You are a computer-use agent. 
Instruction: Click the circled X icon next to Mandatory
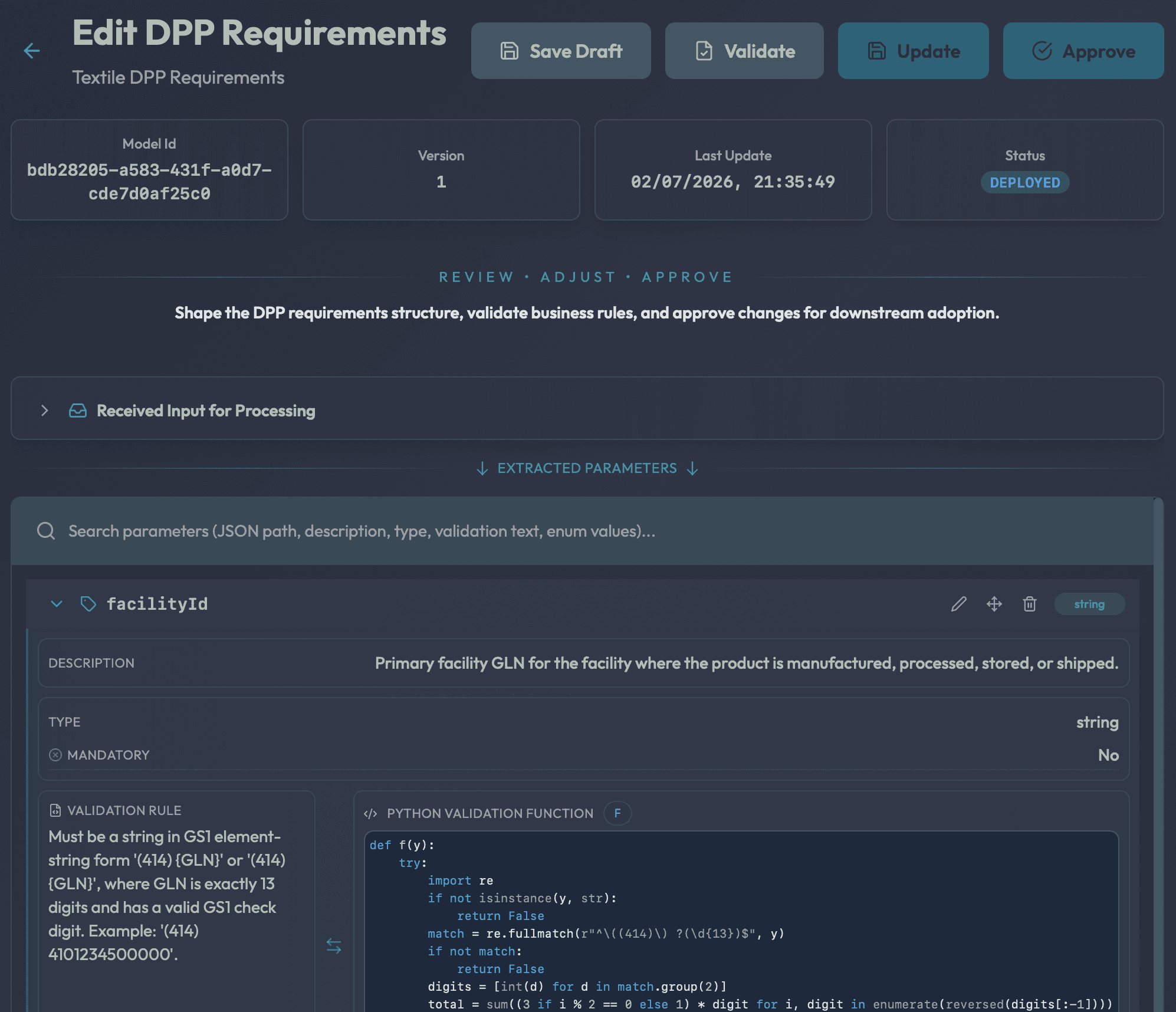tap(55, 755)
